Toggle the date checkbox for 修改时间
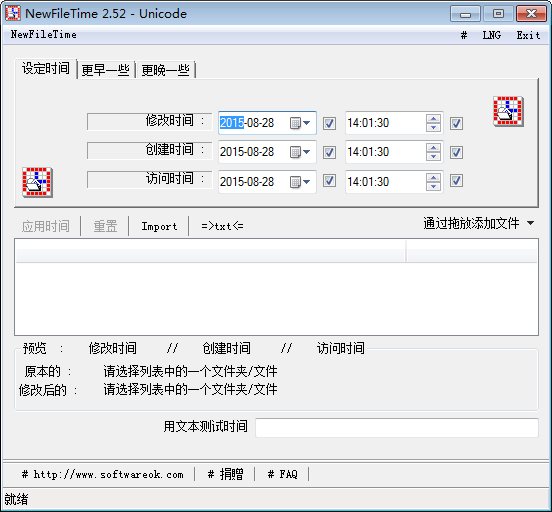Image resolution: width=552 pixels, height=512 pixels. pos(329,123)
